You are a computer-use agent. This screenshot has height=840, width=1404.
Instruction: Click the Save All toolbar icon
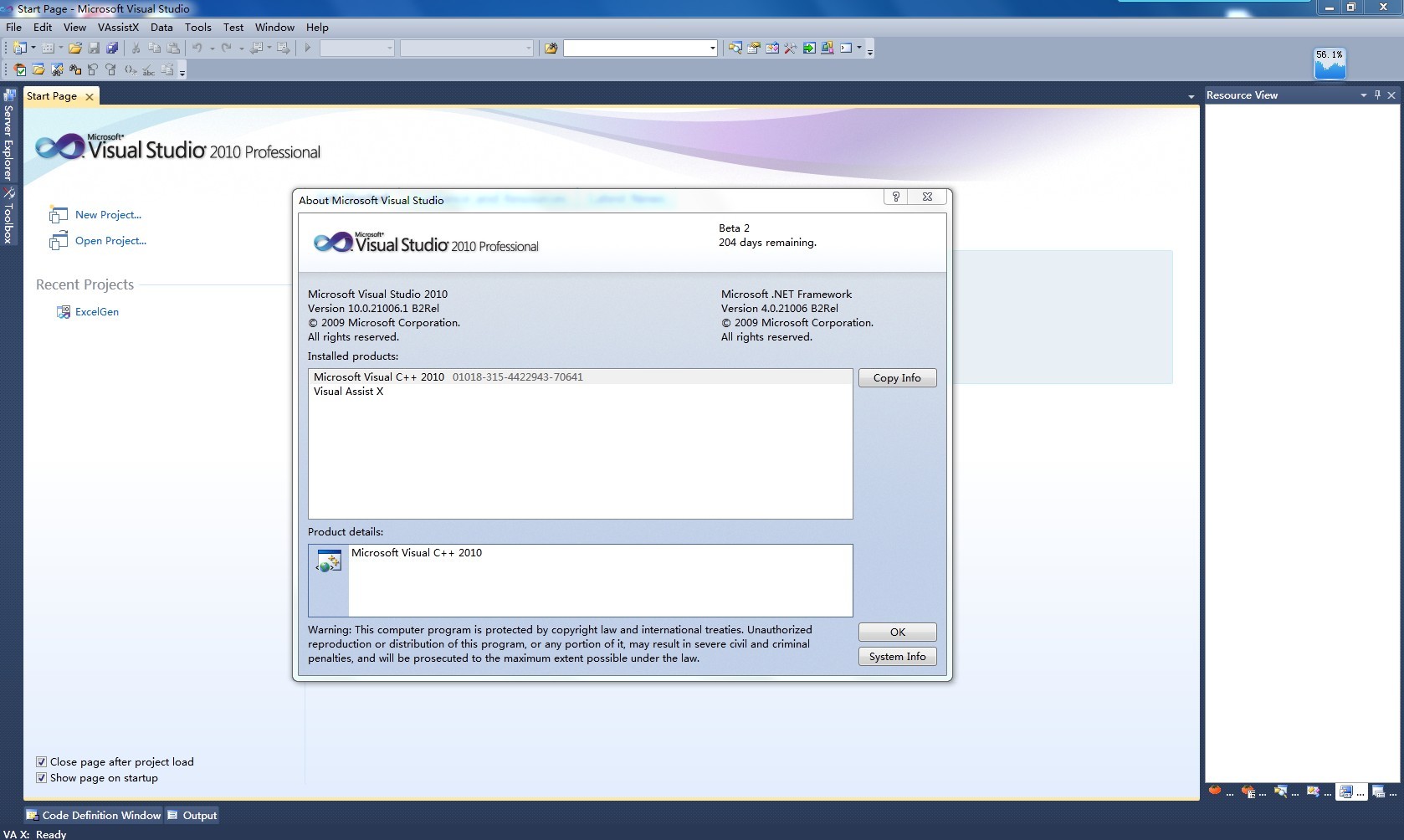(x=111, y=49)
